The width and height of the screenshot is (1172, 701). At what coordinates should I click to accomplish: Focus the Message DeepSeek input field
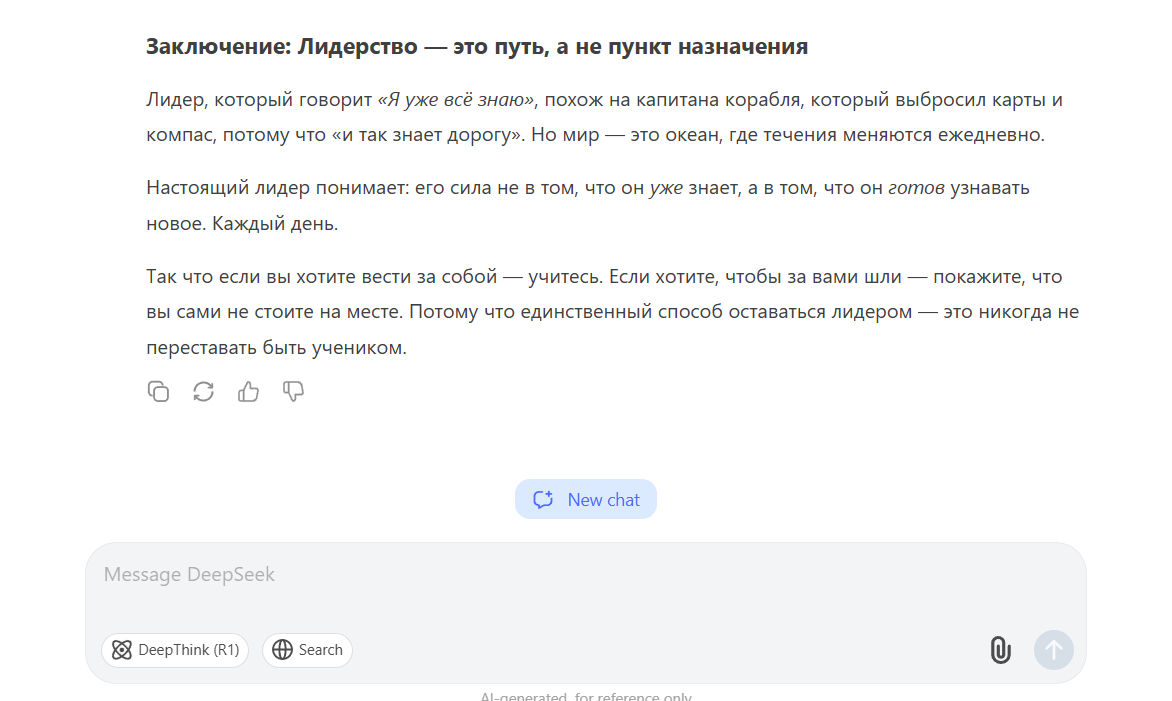pyautogui.click(x=586, y=575)
